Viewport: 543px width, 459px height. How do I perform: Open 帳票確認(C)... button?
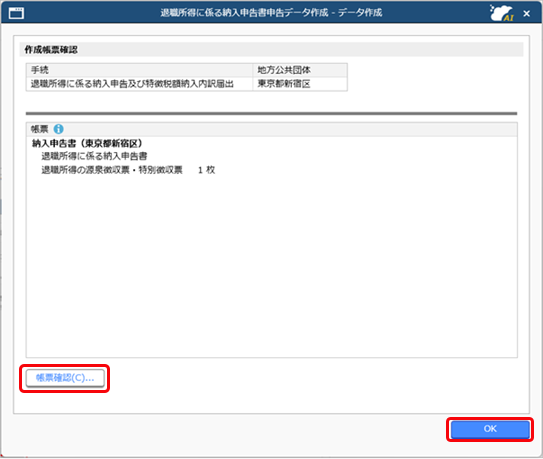(x=65, y=378)
